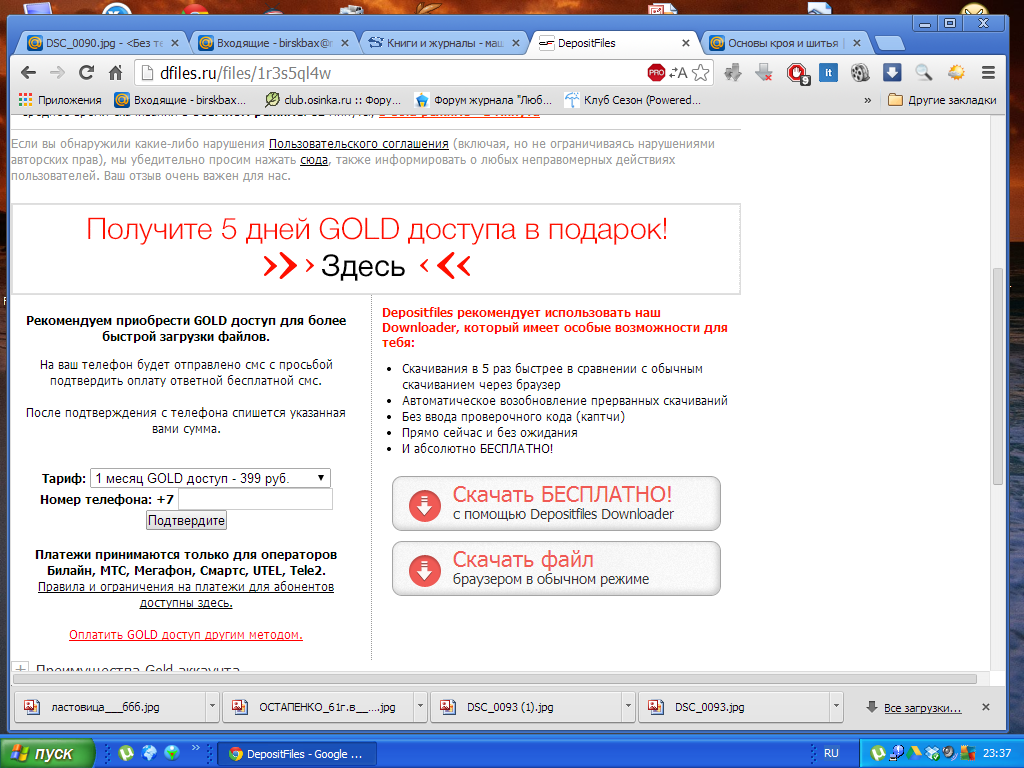This screenshot has height=768, width=1024.
Task: Click Скачать БЕСПЛАТНО Downloader button
Action: tap(556, 504)
